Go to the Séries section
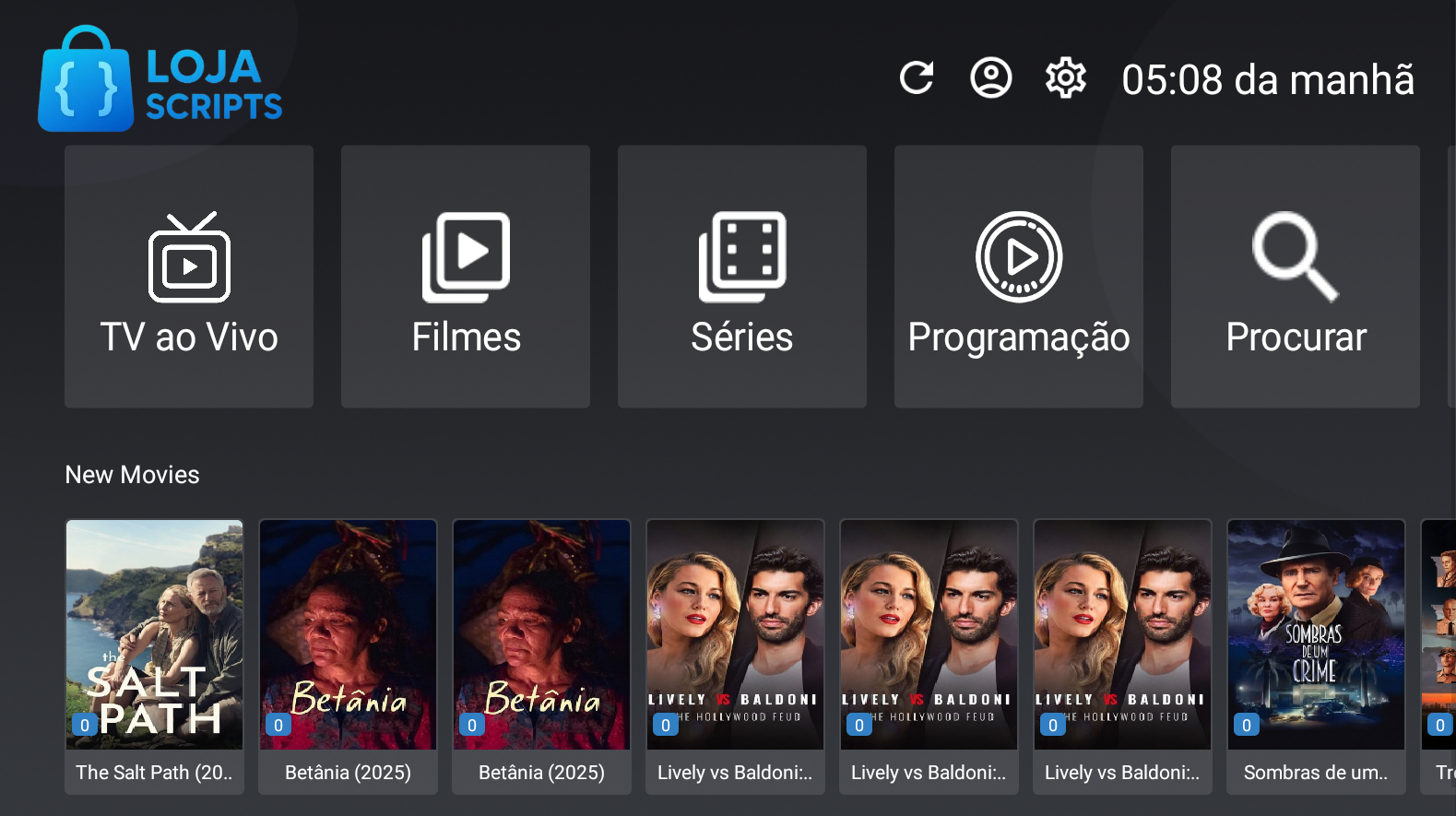The width and height of the screenshot is (1456, 816). [x=742, y=277]
